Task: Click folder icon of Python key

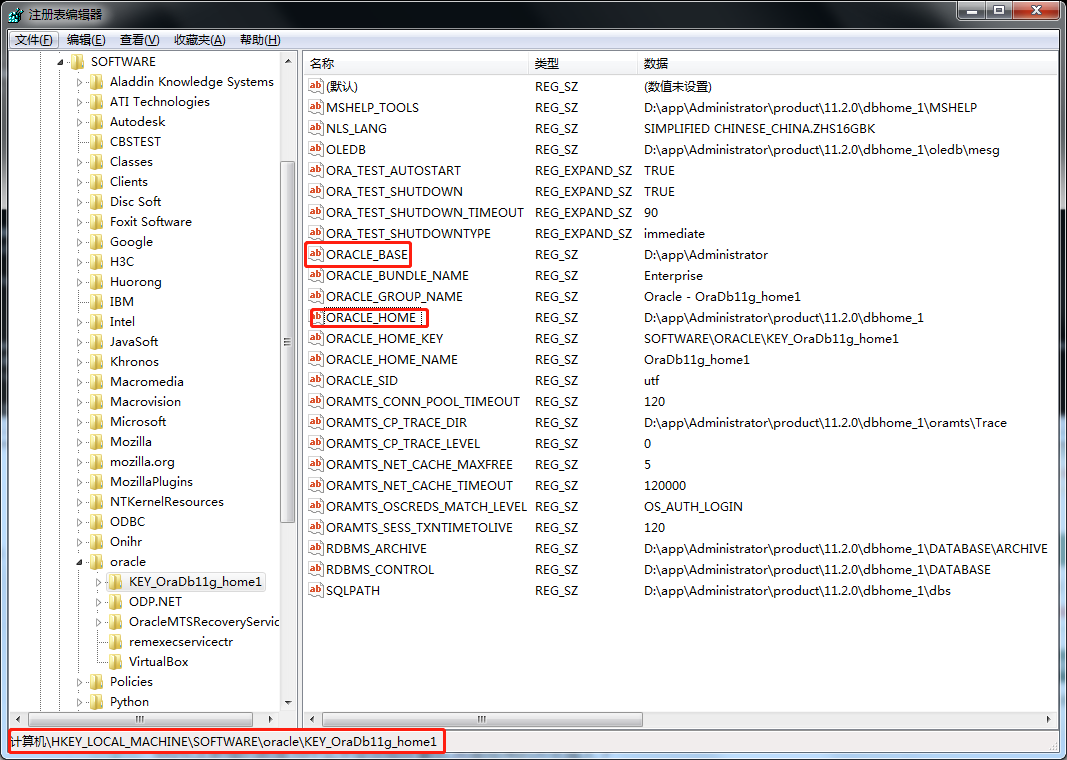Action: click(97, 701)
